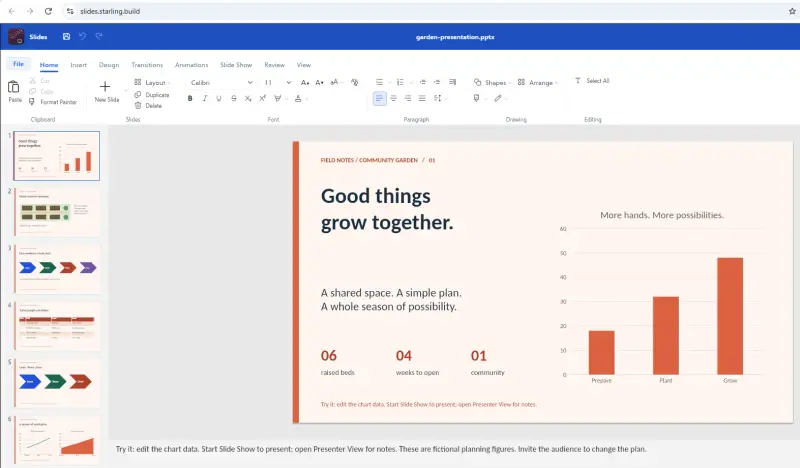Switch to the Transitions tab
This screenshot has height=468, width=800.
pos(147,65)
